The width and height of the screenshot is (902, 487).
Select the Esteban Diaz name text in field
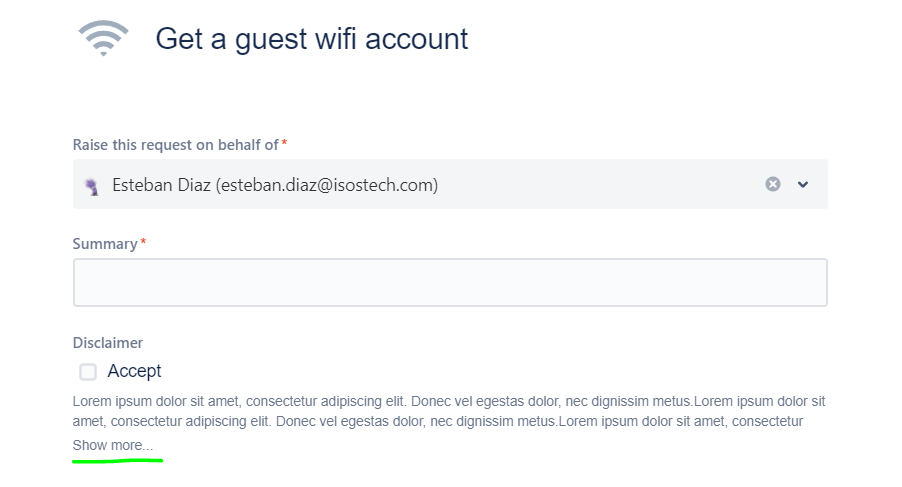161,185
